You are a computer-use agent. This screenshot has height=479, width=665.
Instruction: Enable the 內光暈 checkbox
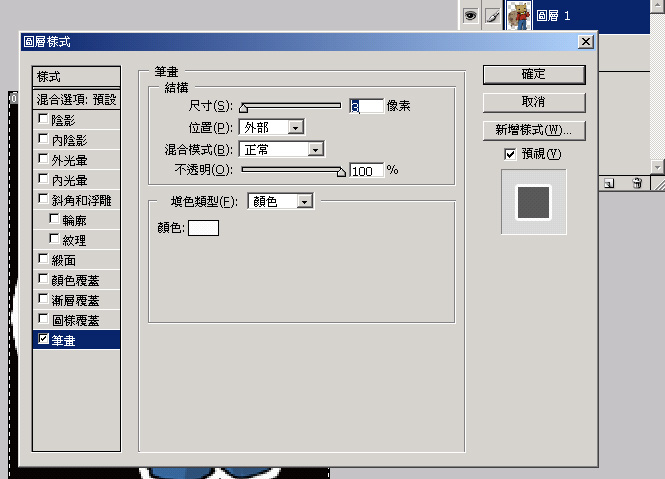point(43,179)
